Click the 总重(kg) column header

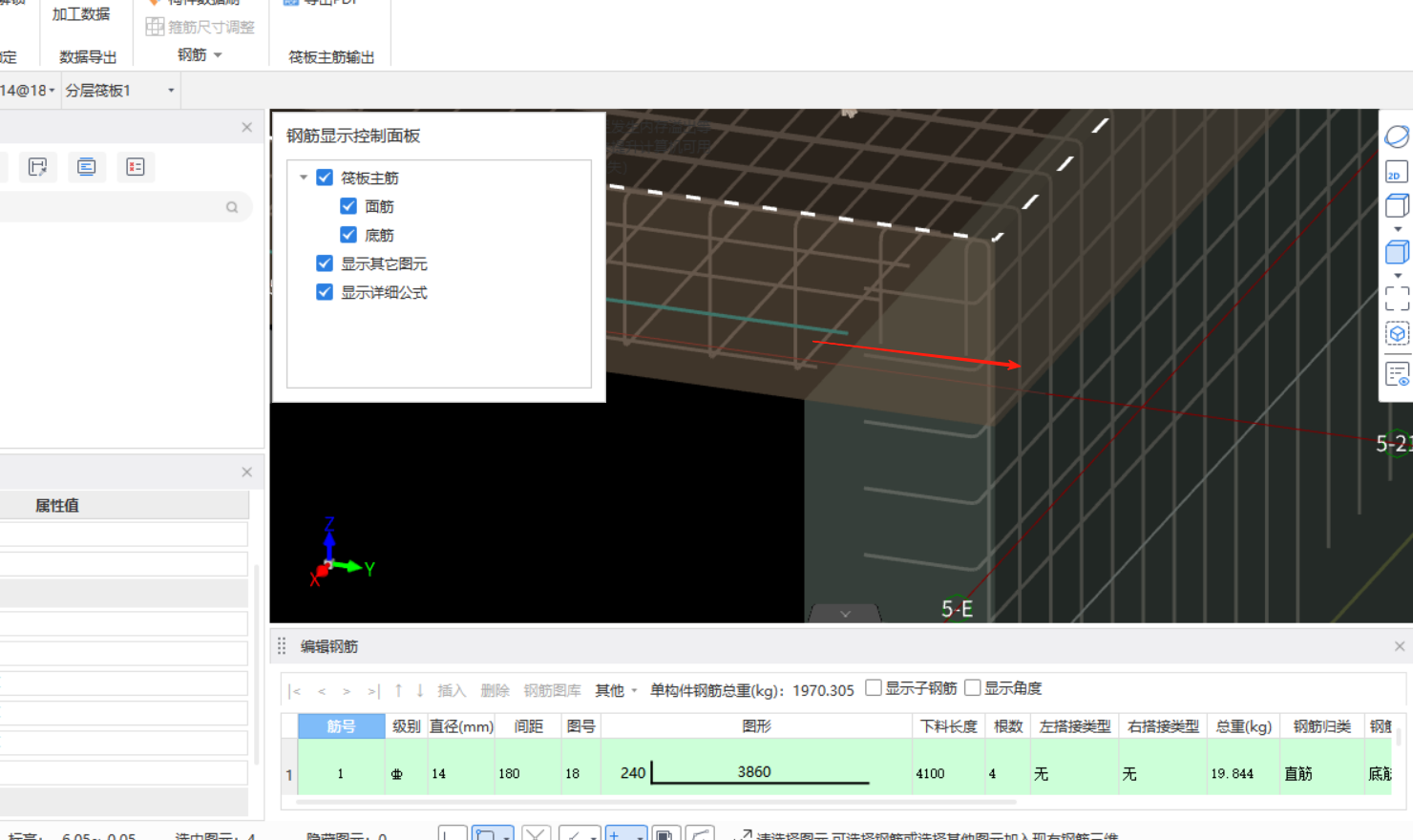(x=1244, y=726)
